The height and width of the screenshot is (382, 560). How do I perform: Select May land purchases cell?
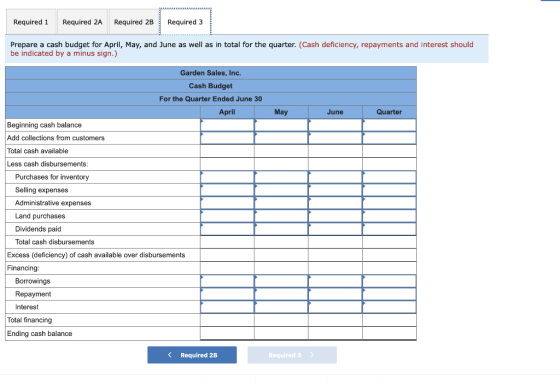coord(281,216)
